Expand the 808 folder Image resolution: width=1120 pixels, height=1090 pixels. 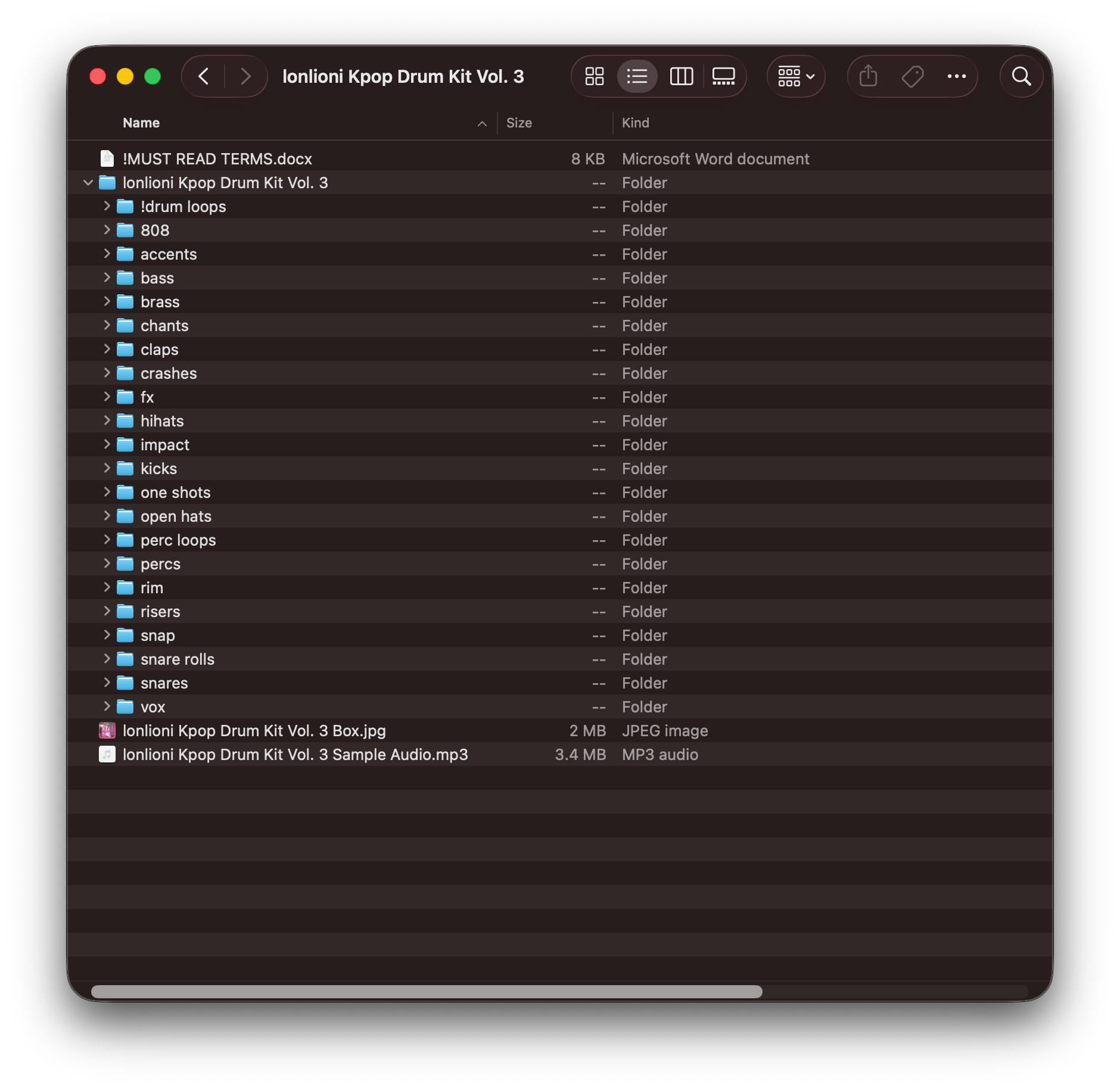107,230
